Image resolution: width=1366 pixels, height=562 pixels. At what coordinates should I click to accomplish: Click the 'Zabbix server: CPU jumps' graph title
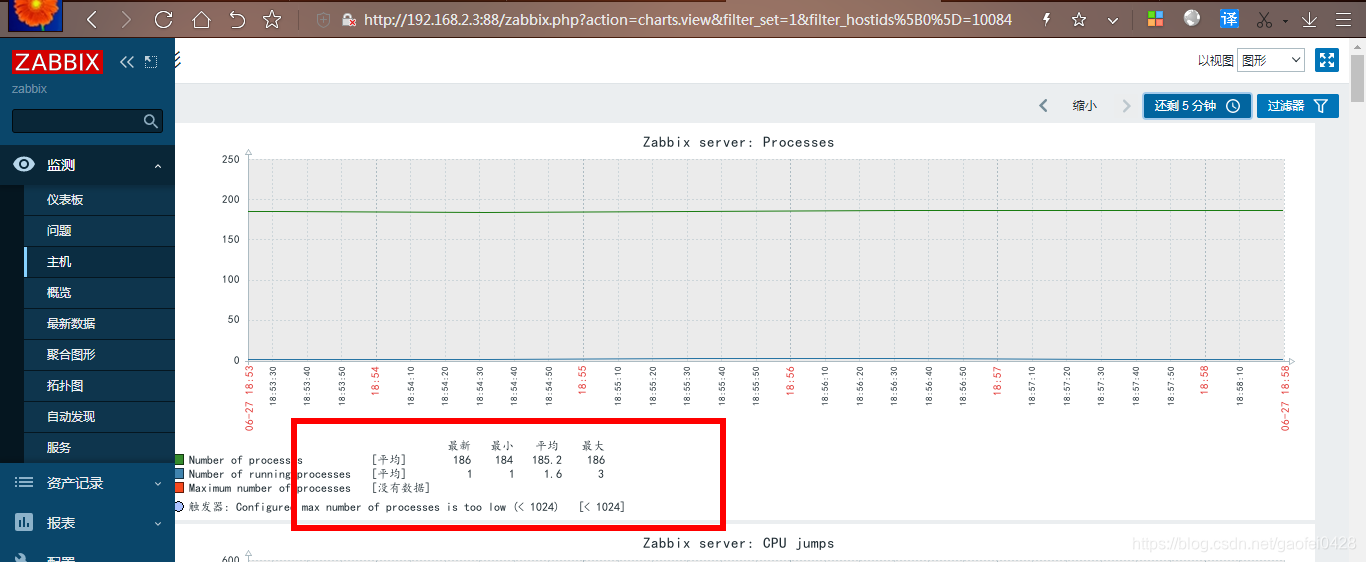738,543
